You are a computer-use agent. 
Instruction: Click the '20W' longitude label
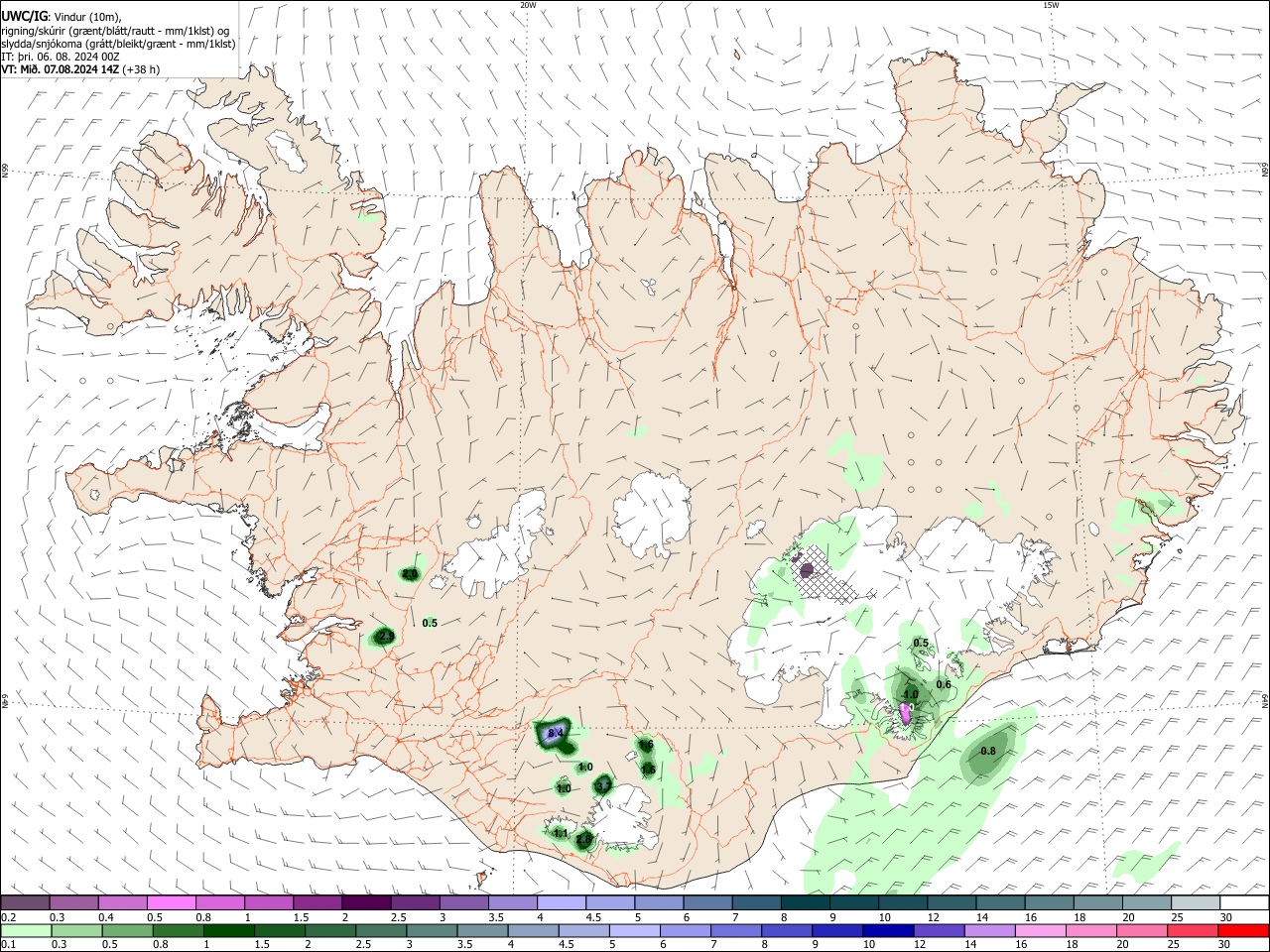coord(528,5)
